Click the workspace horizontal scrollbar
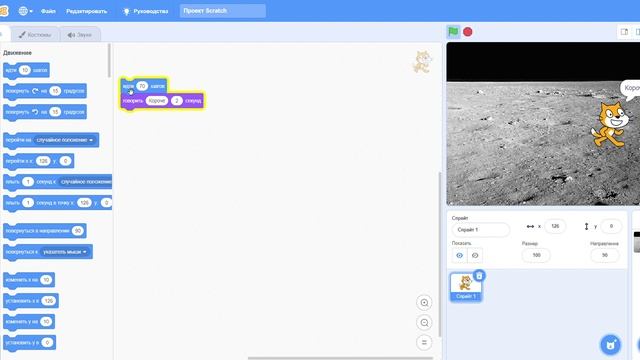The height and width of the screenshot is (360, 640). (340, 358)
